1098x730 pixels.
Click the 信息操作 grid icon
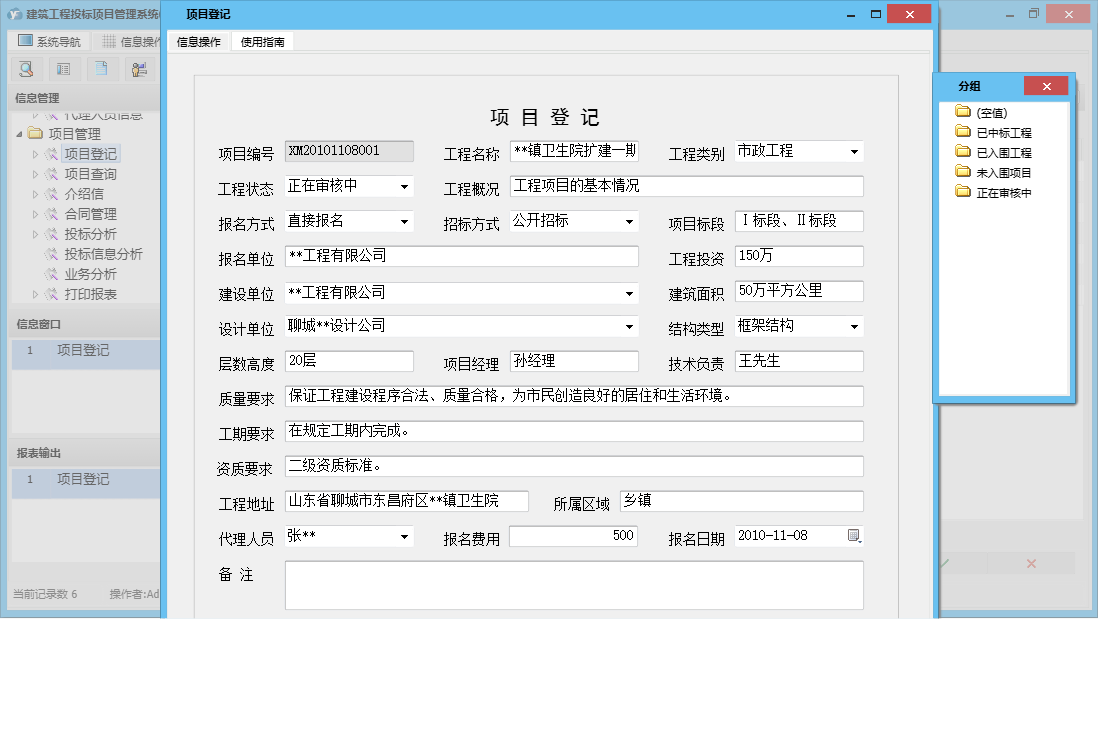point(107,40)
